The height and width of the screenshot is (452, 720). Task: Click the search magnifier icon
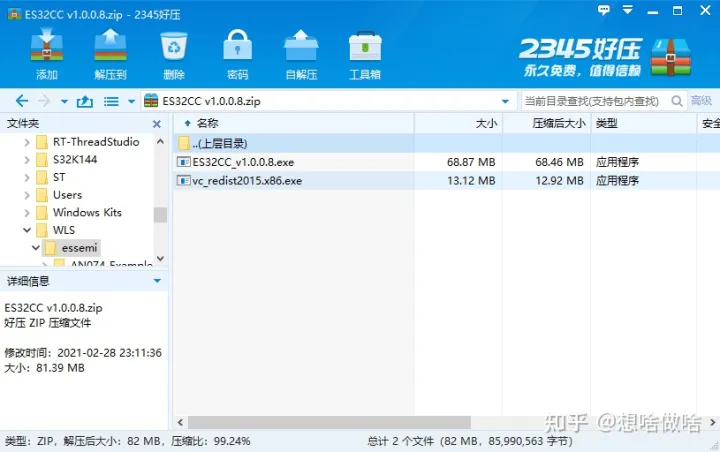click(x=676, y=101)
